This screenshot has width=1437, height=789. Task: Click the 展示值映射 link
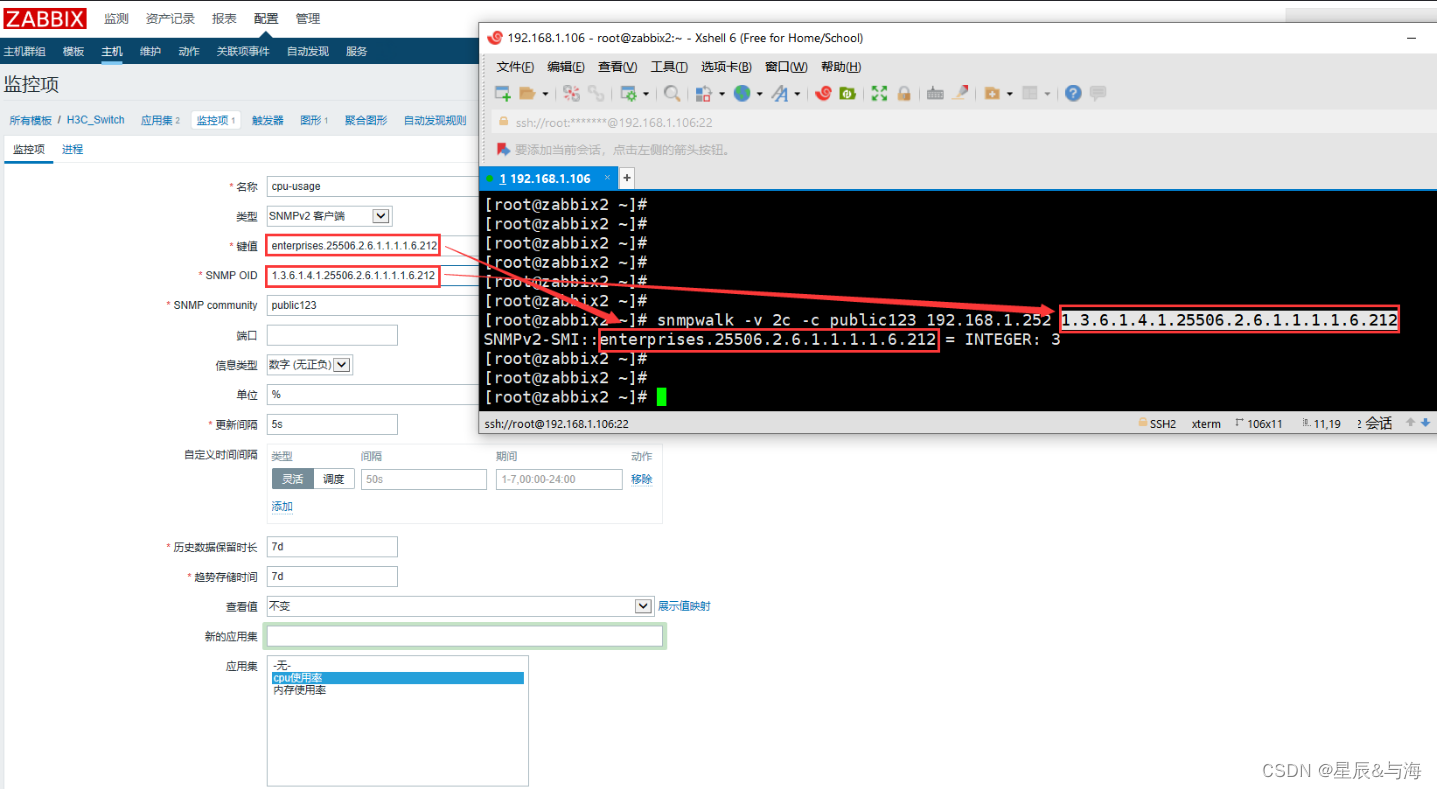(x=684, y=606)
